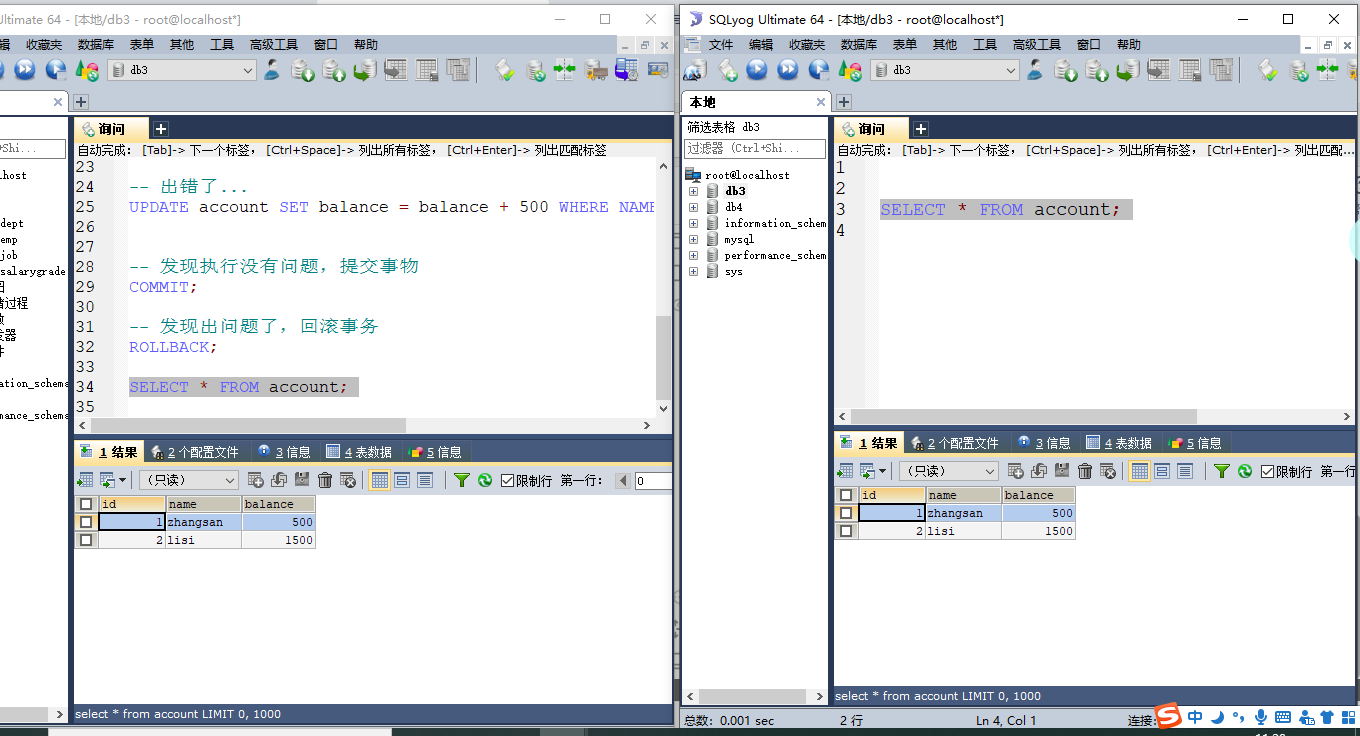Click the user manager icon in left window
Viewport: 1360px width, 736px height.
coord(271,70)
